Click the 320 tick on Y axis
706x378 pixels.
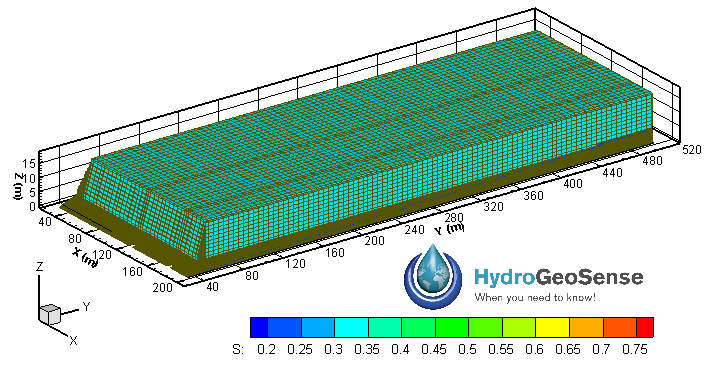(x=493, y=207)
